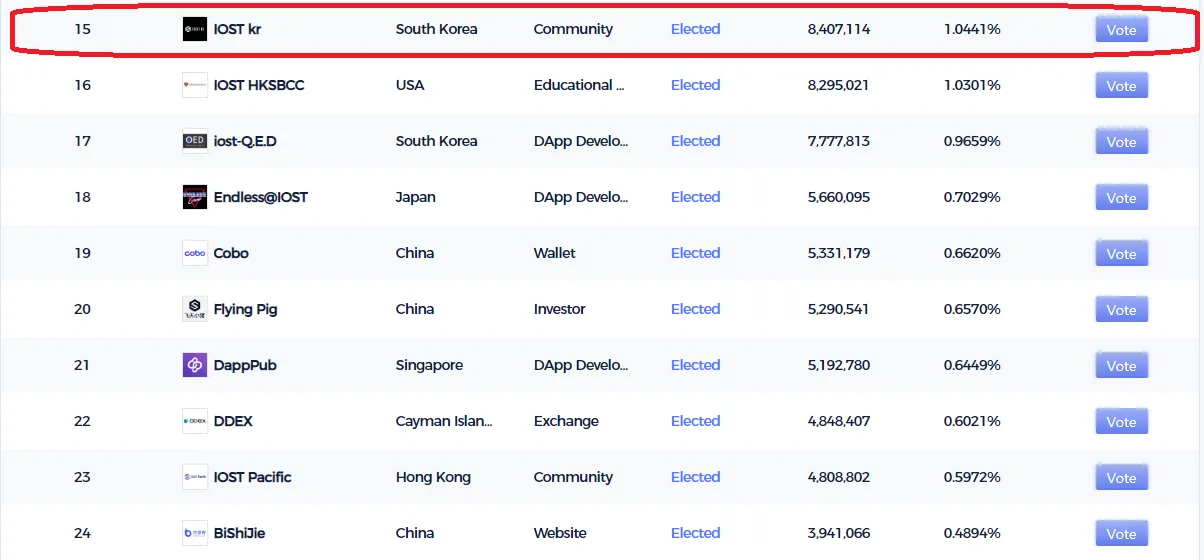Open the DappPub node name
The width and height of the screenshot is (1204, 560).
click(245, 365)
